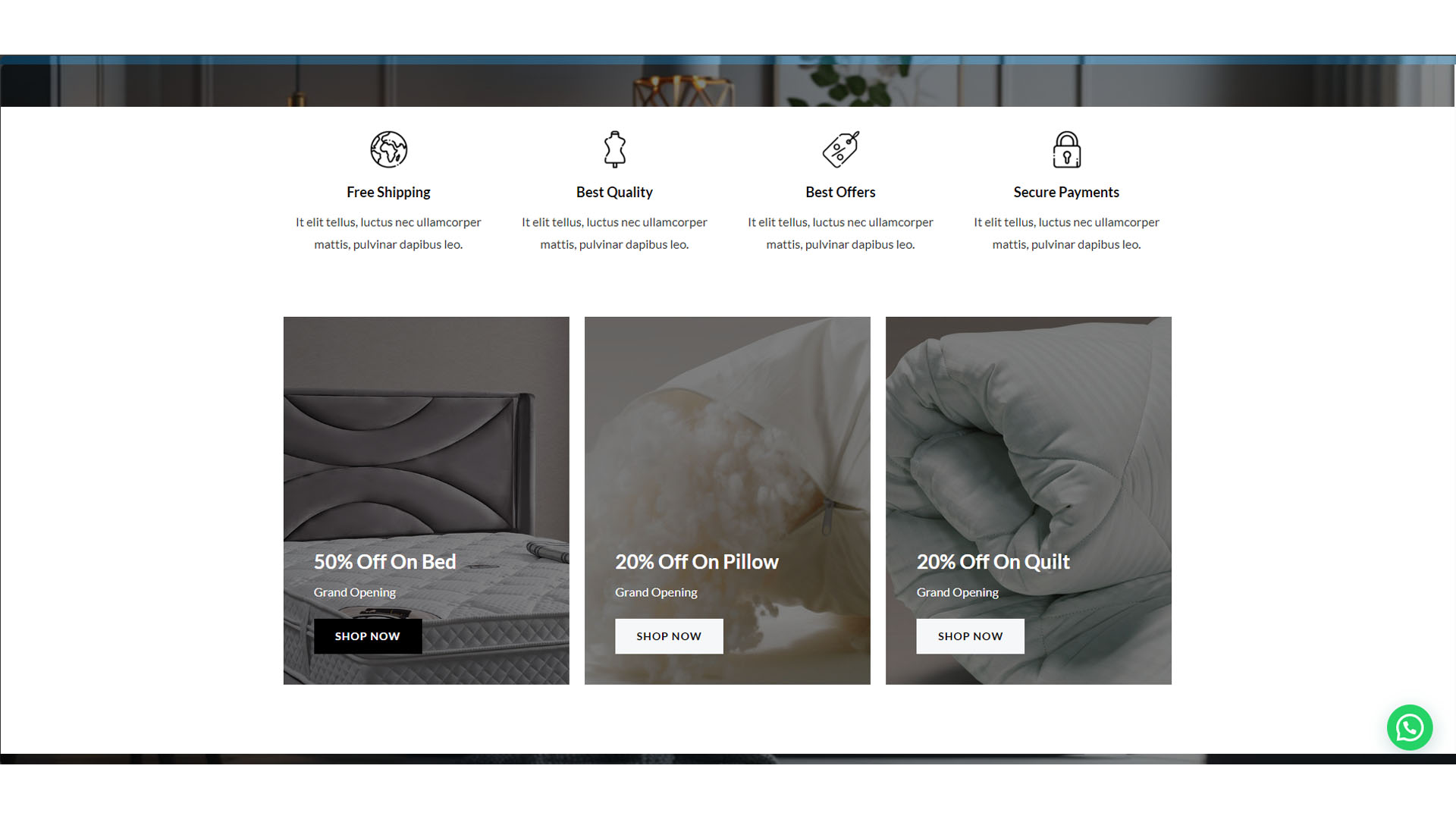Click the Shop Now button on Pillow banner
Image resolution: width=1456 pixels, height=819 pixels.
[x=669, y=636]
